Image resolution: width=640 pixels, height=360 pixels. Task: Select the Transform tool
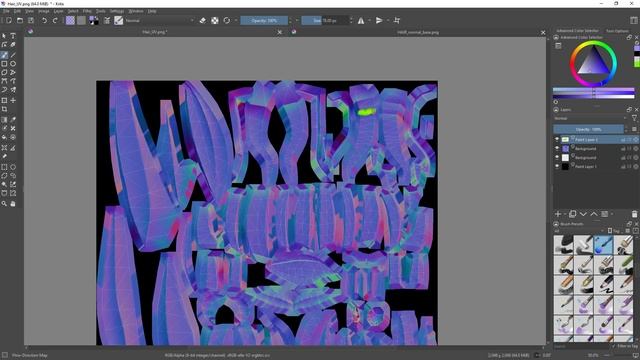(x=4, y=100)
